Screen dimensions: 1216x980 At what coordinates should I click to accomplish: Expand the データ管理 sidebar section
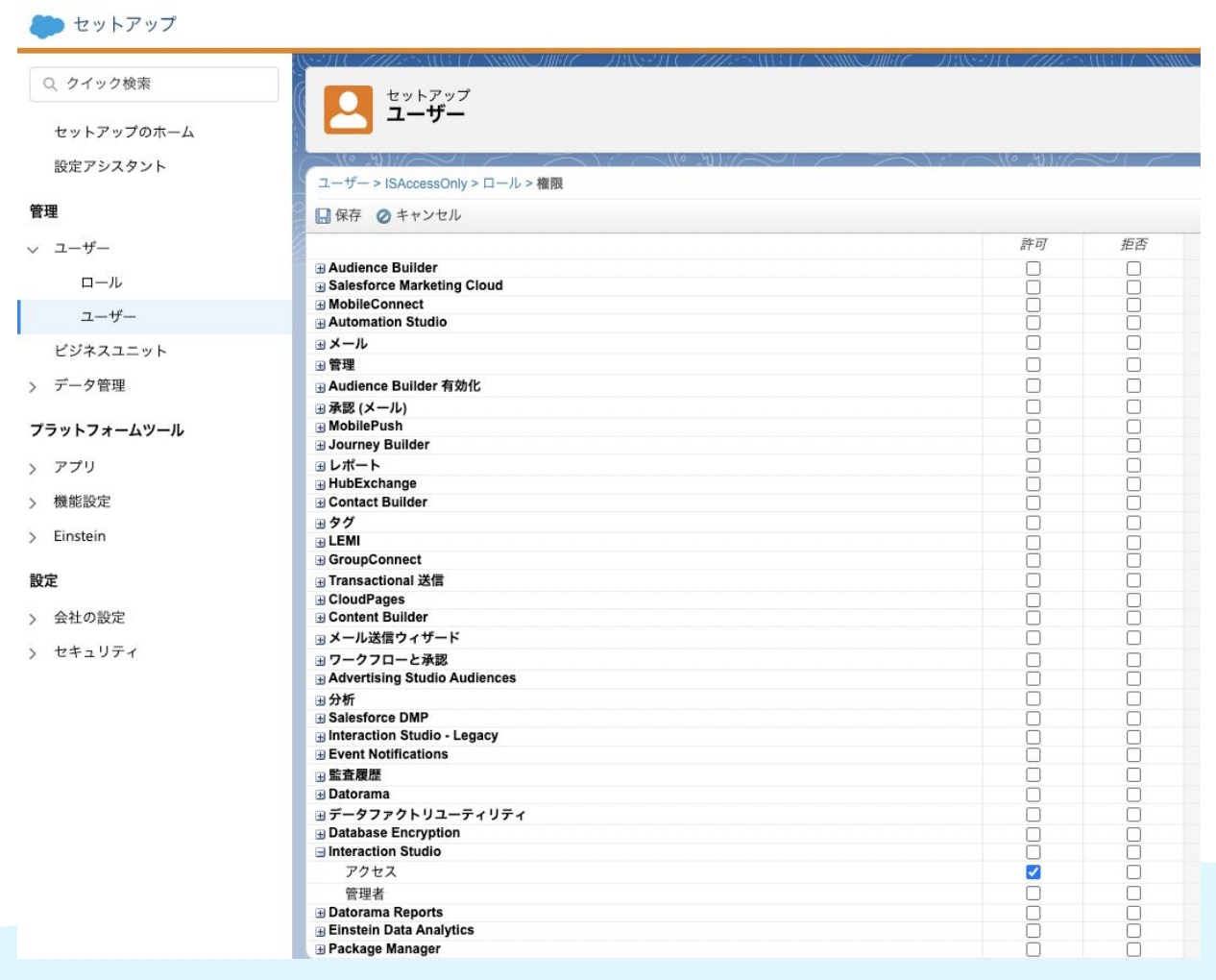[x=33, y=386]
